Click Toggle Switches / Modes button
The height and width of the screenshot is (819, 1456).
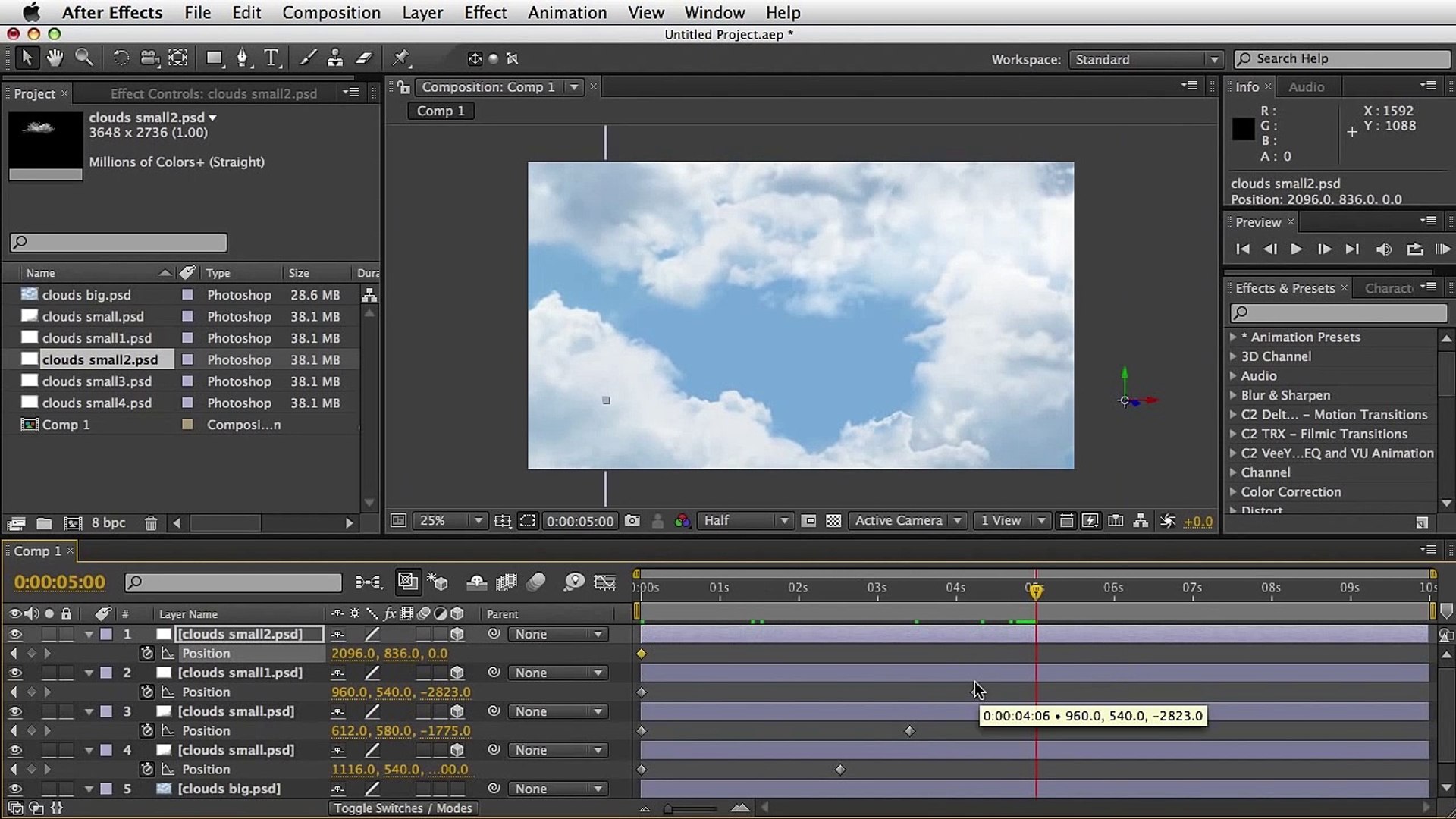coord(403,808)
